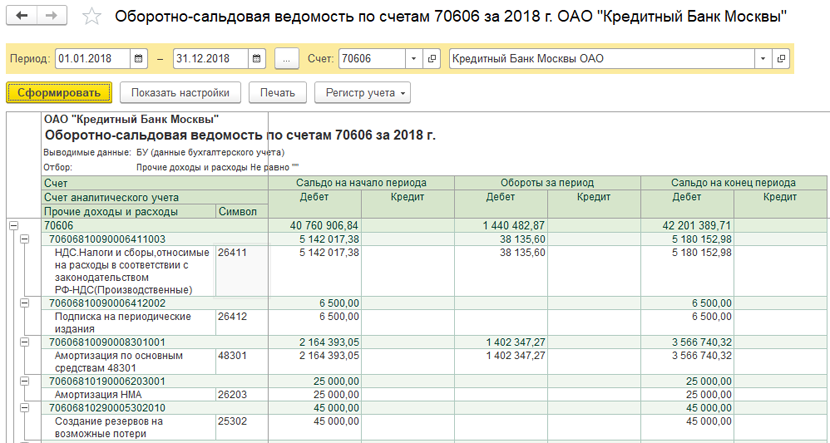
Task: Select the Амортизация НМА row cell
Action: 128,394
